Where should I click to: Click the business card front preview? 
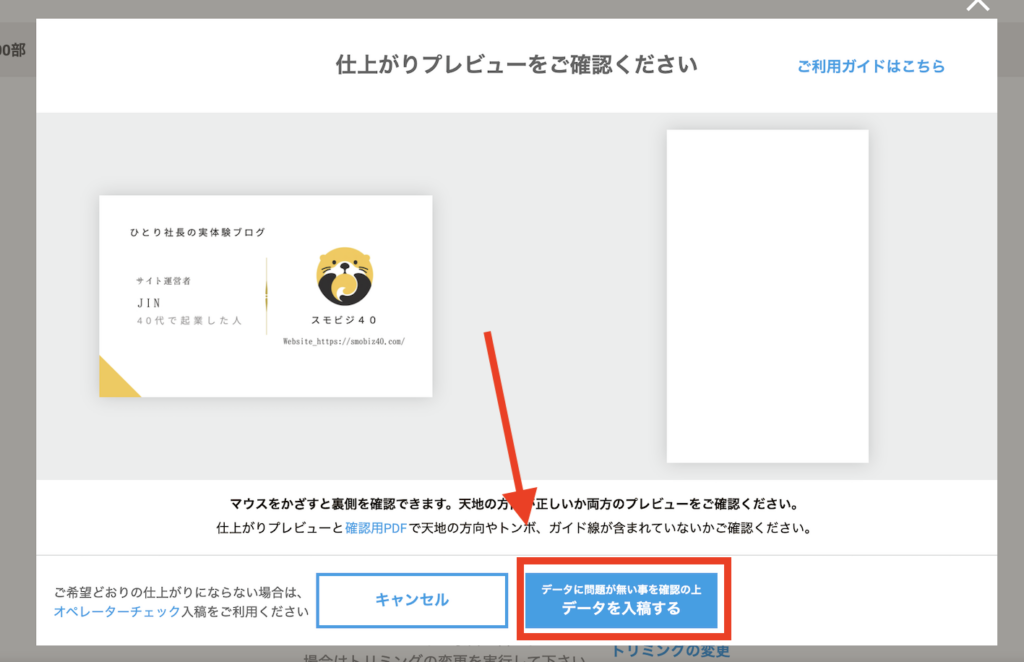tap(266, 296)
